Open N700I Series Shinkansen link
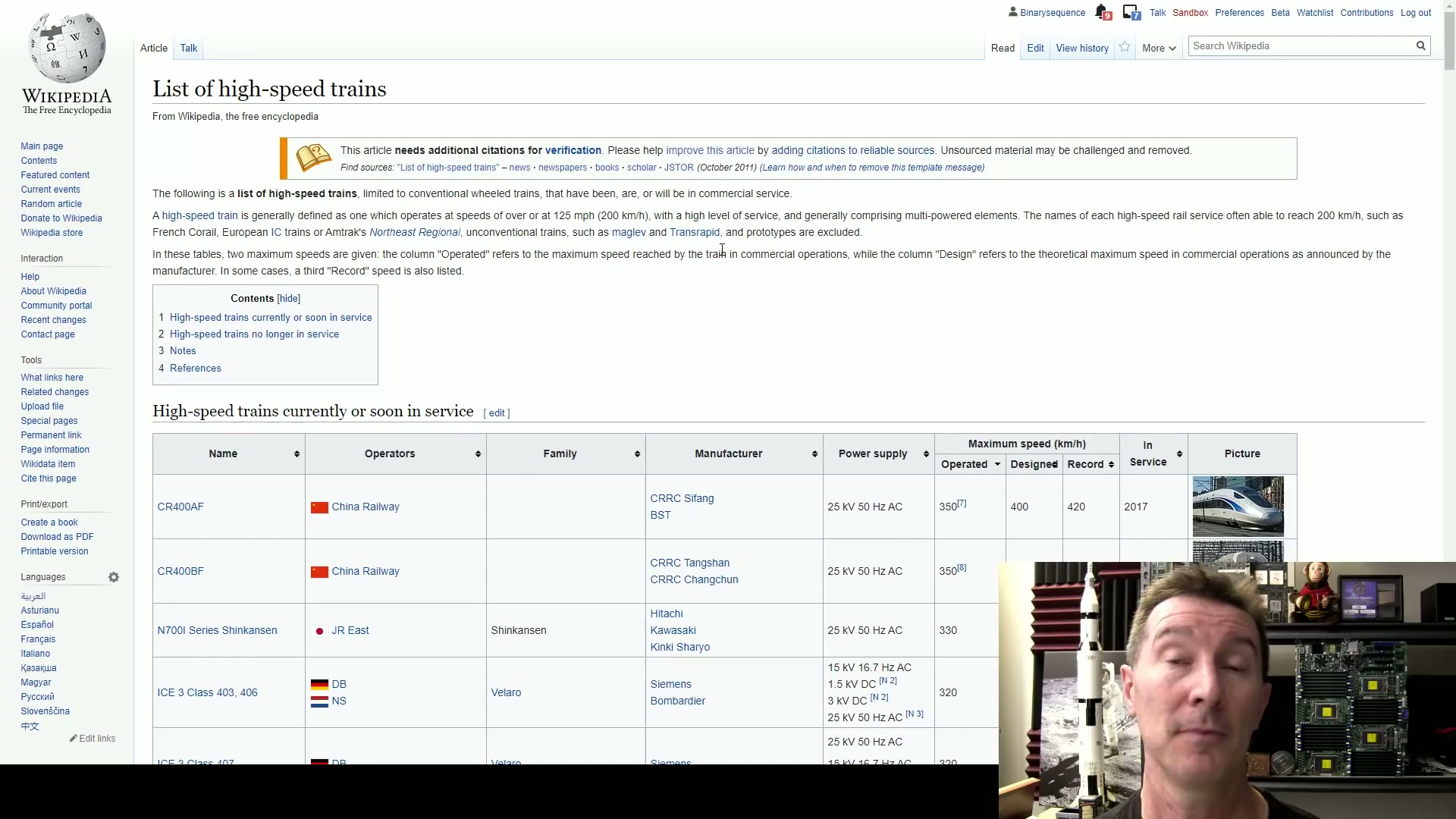Image resolution: width=1456 pixels, height=819 pixels. (x=217, y=630)
